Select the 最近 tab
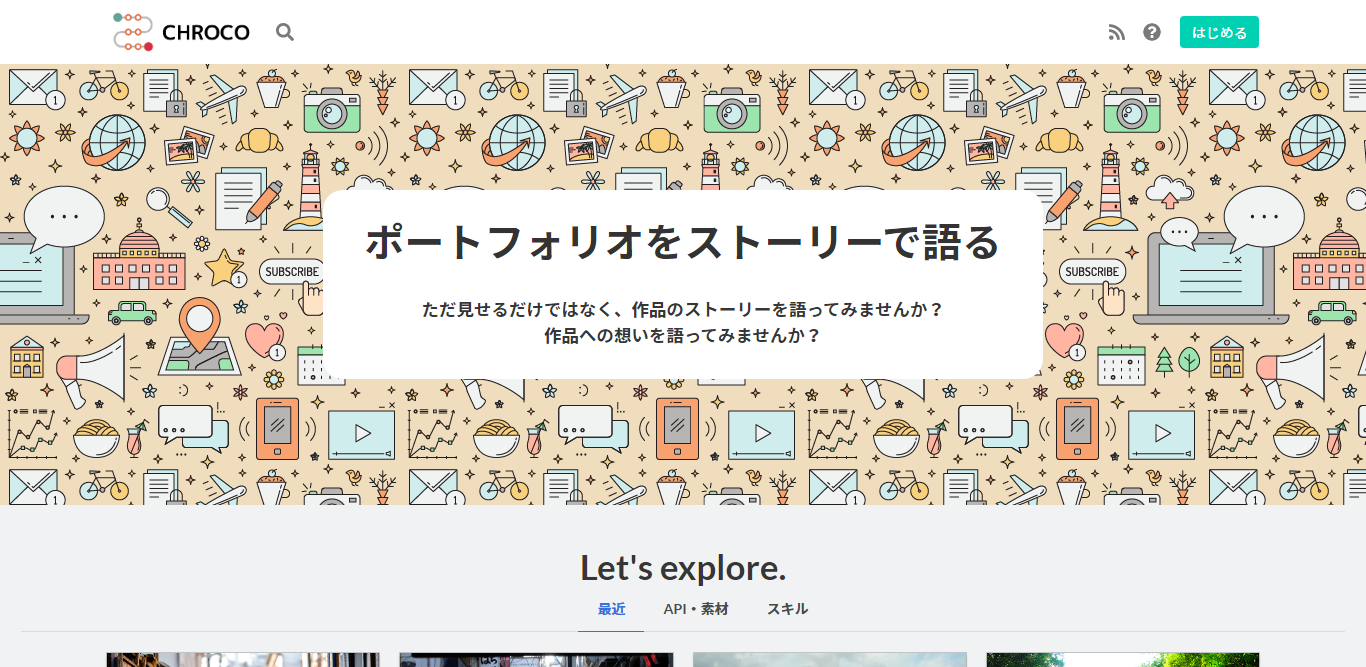 [x=611, y=609]
